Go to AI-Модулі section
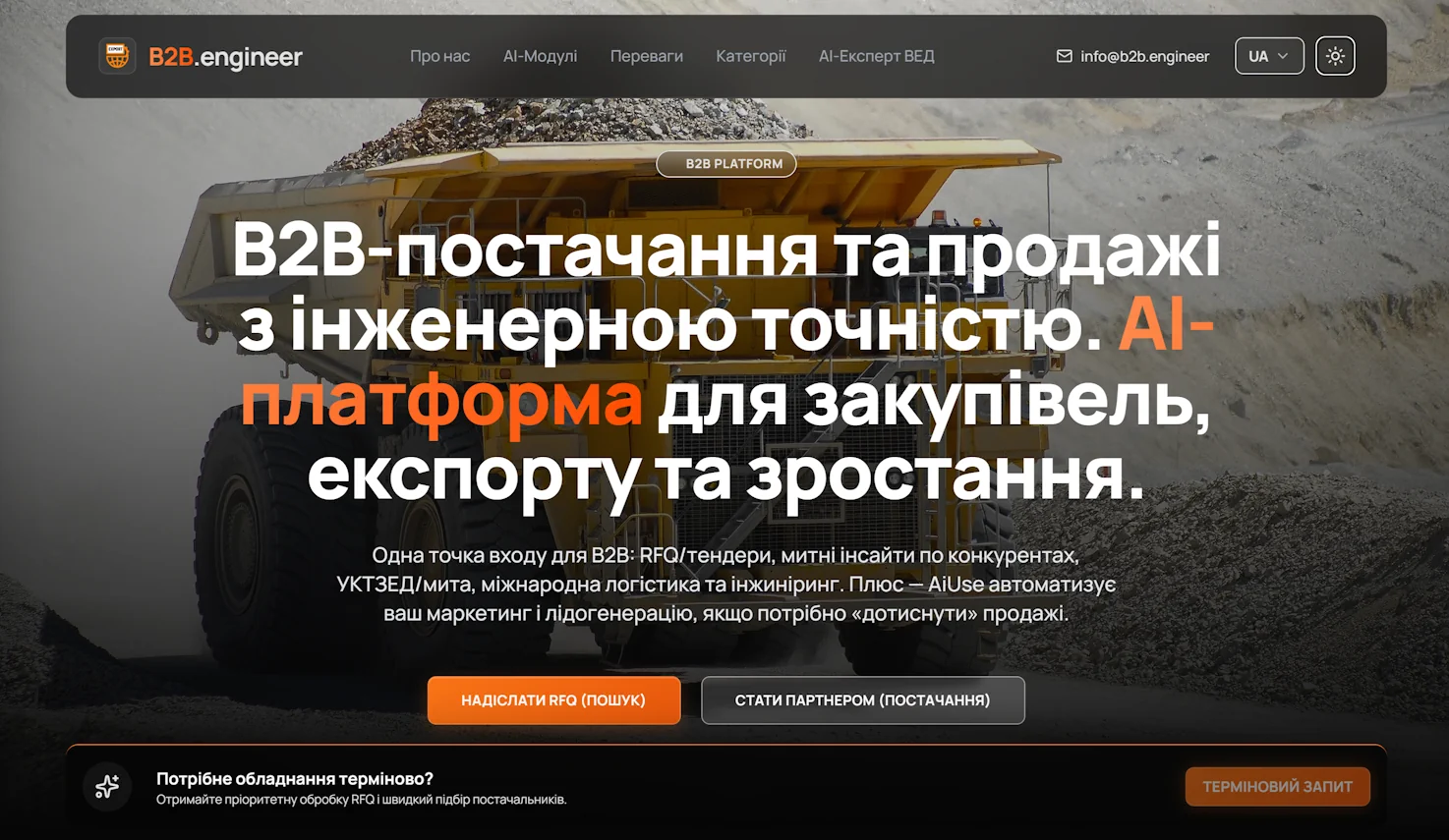Viewport: 1449px width, 840px height. (540, 56)
